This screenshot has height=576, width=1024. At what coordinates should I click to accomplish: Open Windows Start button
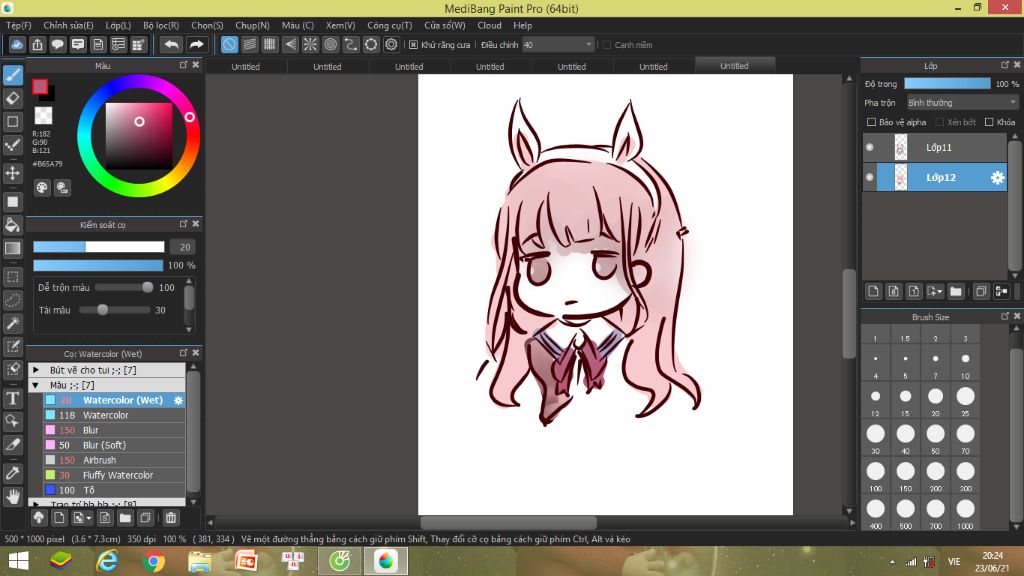[18, 561]
